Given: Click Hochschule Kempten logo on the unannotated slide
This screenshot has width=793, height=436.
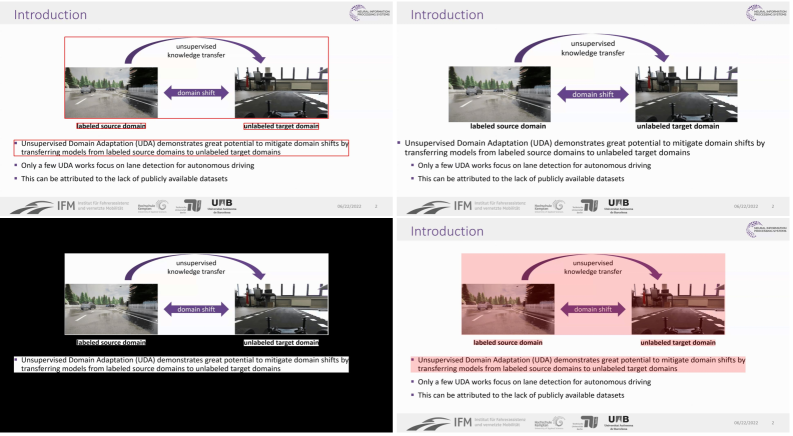Looking at the screenshot, I should tap(549, 206).
